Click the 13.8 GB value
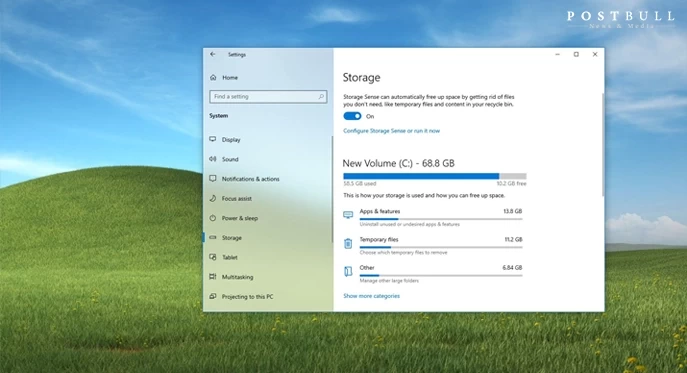This screenshot has height=373, width=687. [x=513, y=211]
